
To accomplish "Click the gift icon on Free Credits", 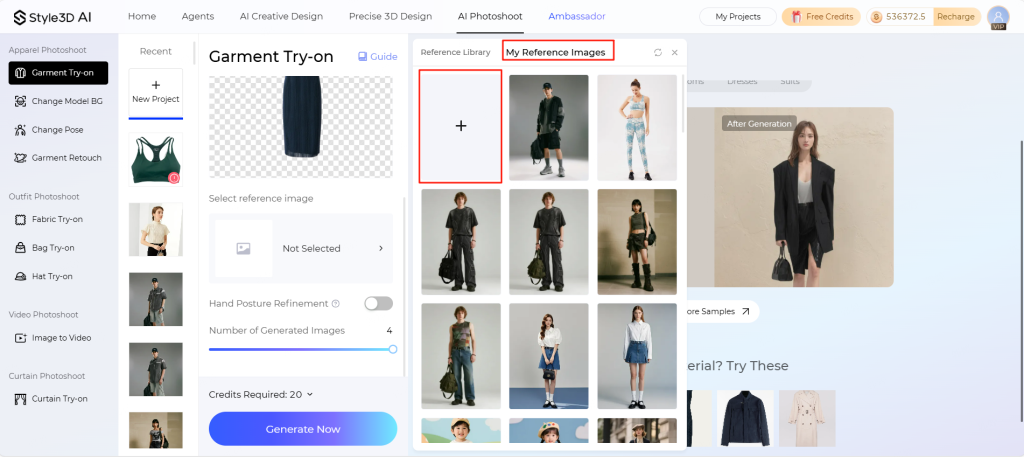I will (797, 17).
